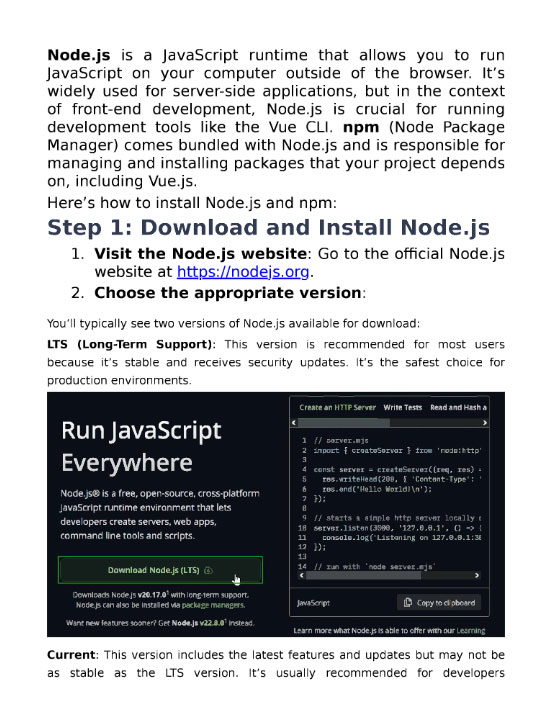Click the tab strip left scroll arrow
Screen dimensions: 555x726
click(x=294, y=423)
